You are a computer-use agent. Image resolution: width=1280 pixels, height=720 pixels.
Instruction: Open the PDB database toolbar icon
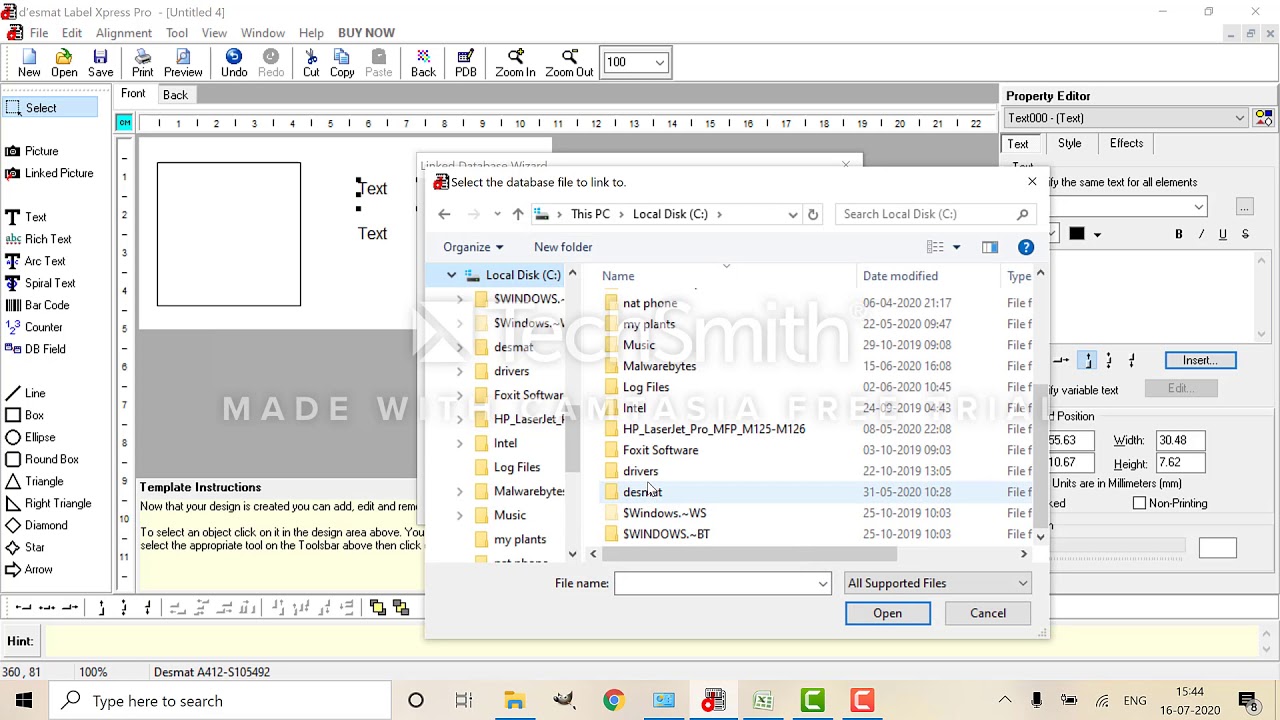pyautogui.click(x=466, y=63)
